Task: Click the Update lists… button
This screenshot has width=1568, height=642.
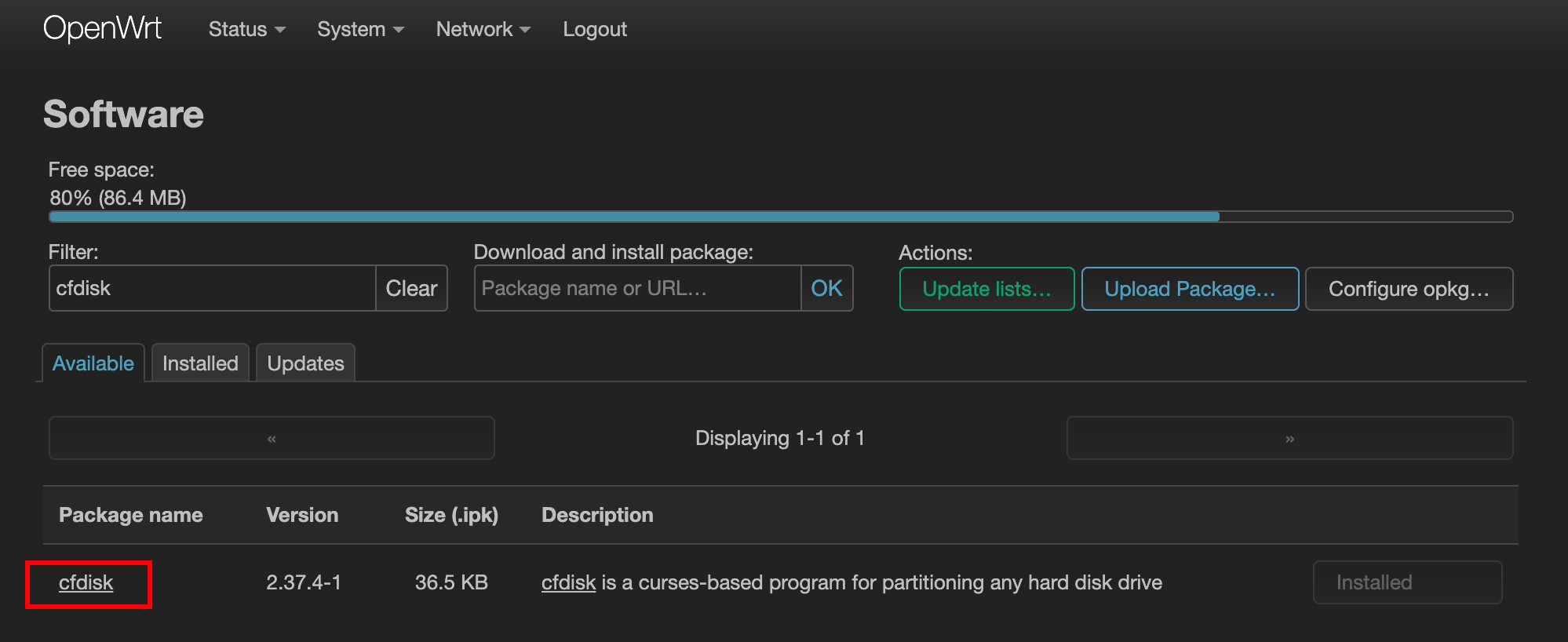Action: coord(986,289)
